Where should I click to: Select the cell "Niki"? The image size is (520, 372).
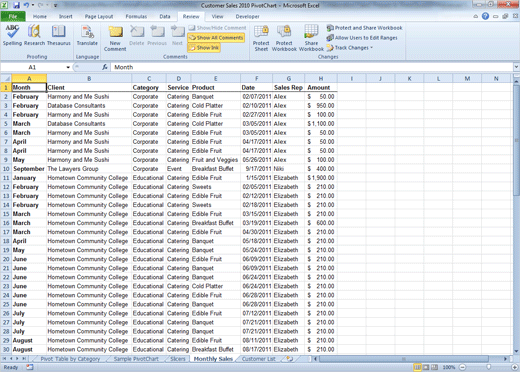[x=288, y=169]
